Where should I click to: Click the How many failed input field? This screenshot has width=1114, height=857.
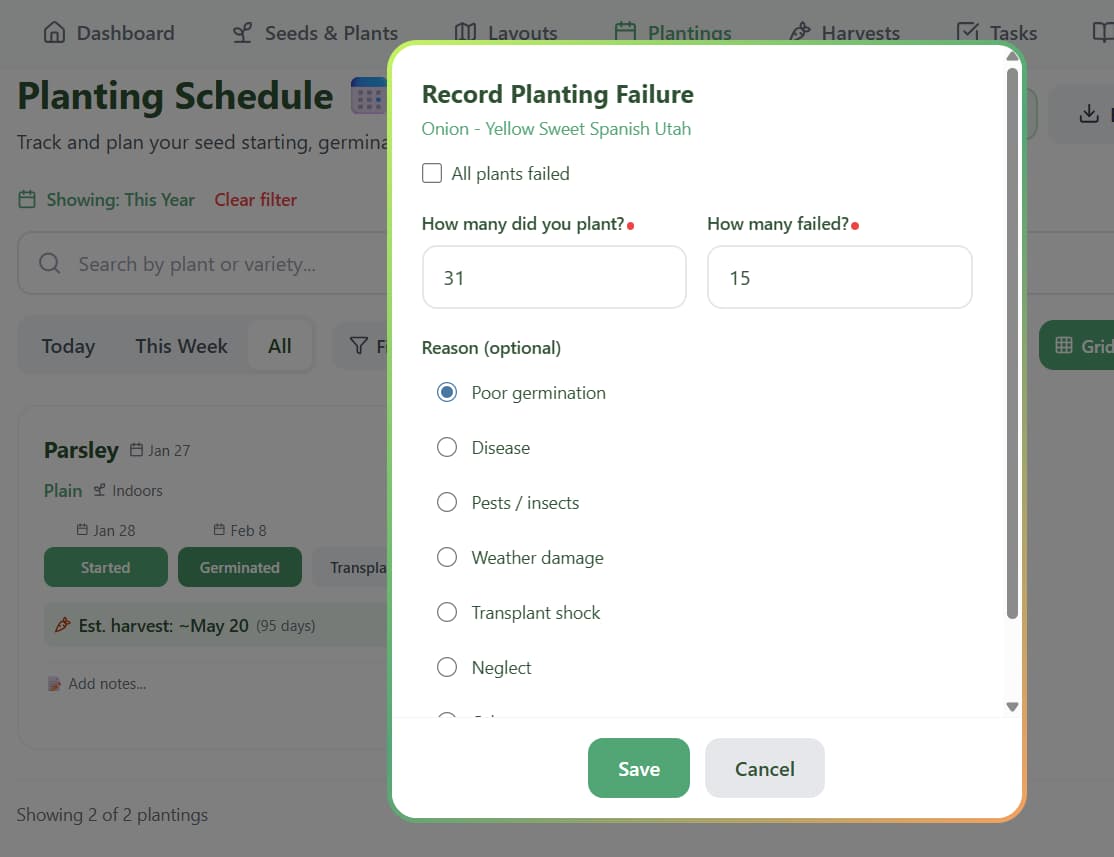coord(839,277)
